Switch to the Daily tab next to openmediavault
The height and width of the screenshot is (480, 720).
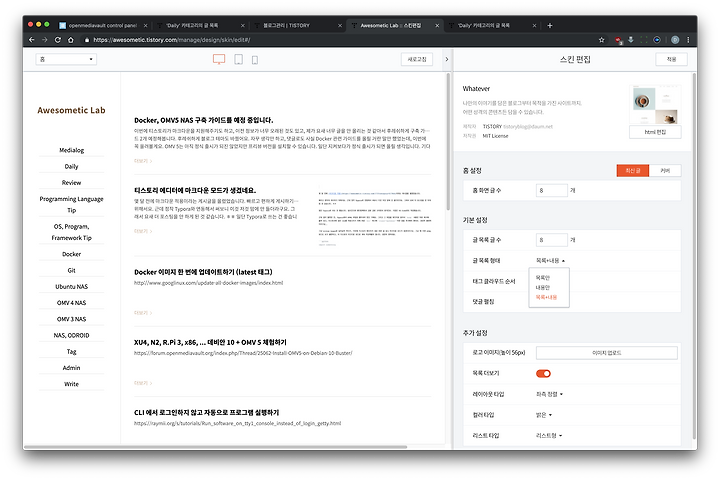(x=200, y=26)
